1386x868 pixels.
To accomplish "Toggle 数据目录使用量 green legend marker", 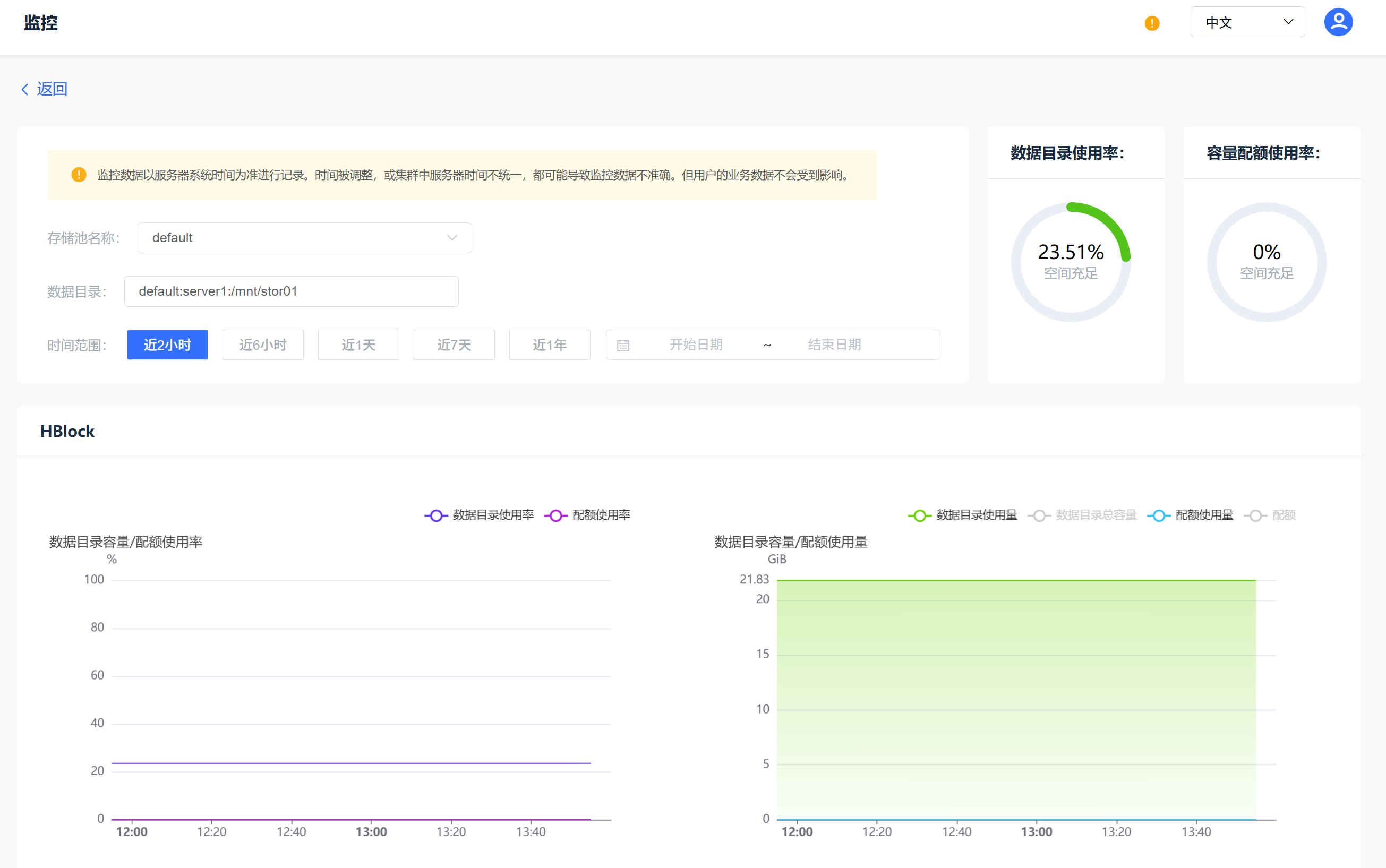I will pyautogui.click(x=919, y=515).
